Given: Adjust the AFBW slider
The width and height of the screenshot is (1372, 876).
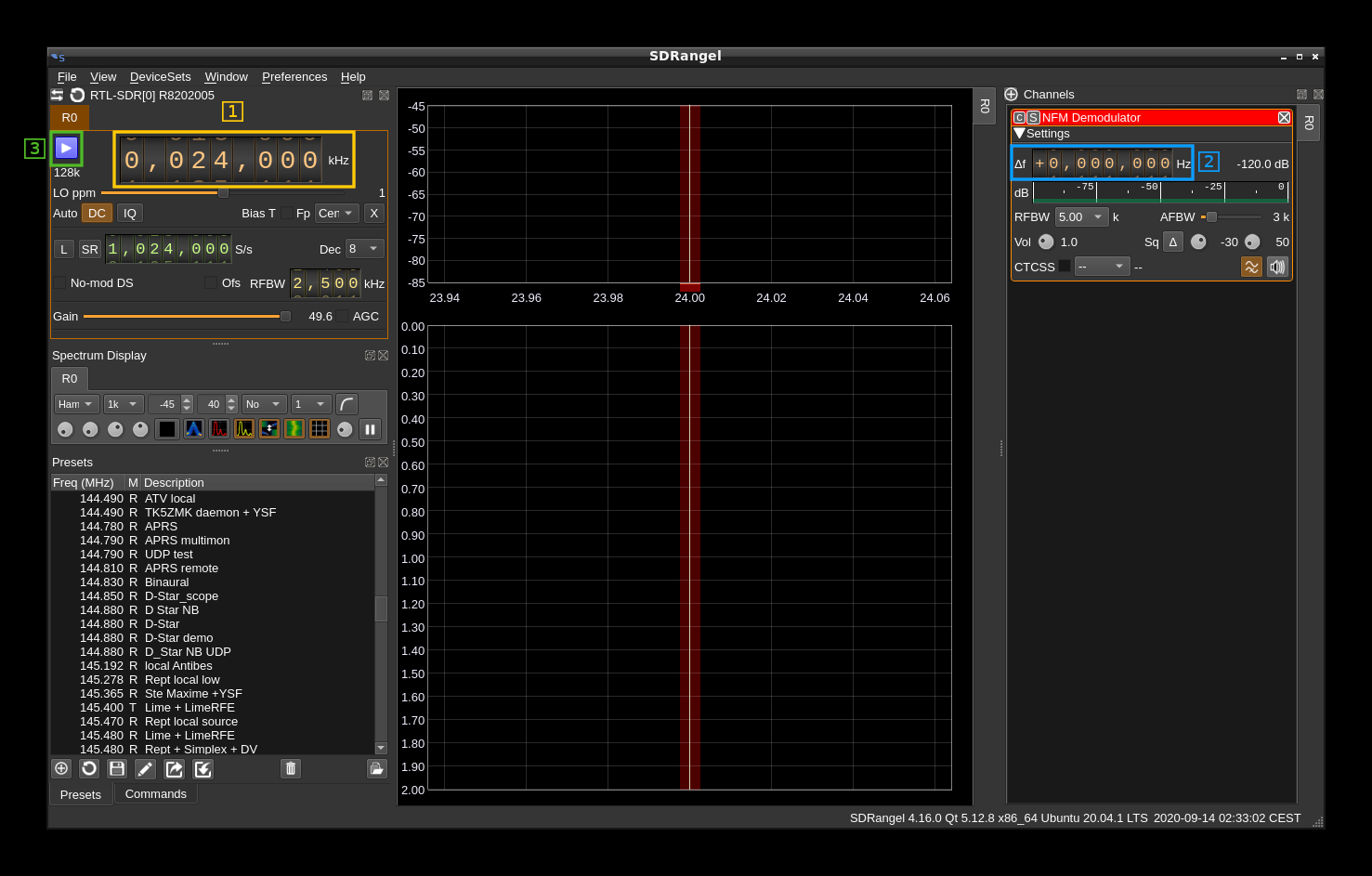Looking at the screenshot, I should click(x=1231, y=216).
